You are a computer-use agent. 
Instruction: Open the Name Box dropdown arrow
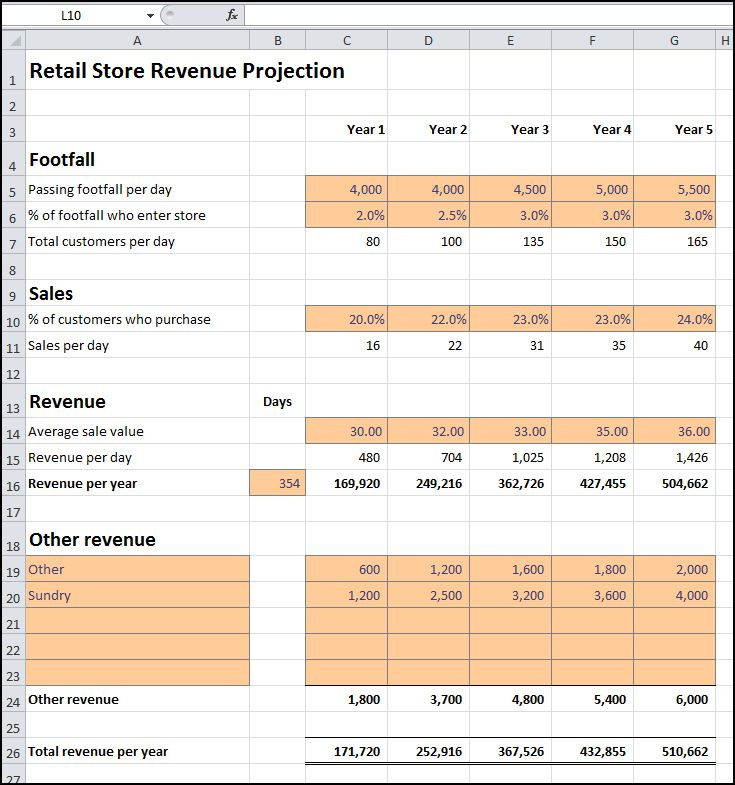(150, 16)
